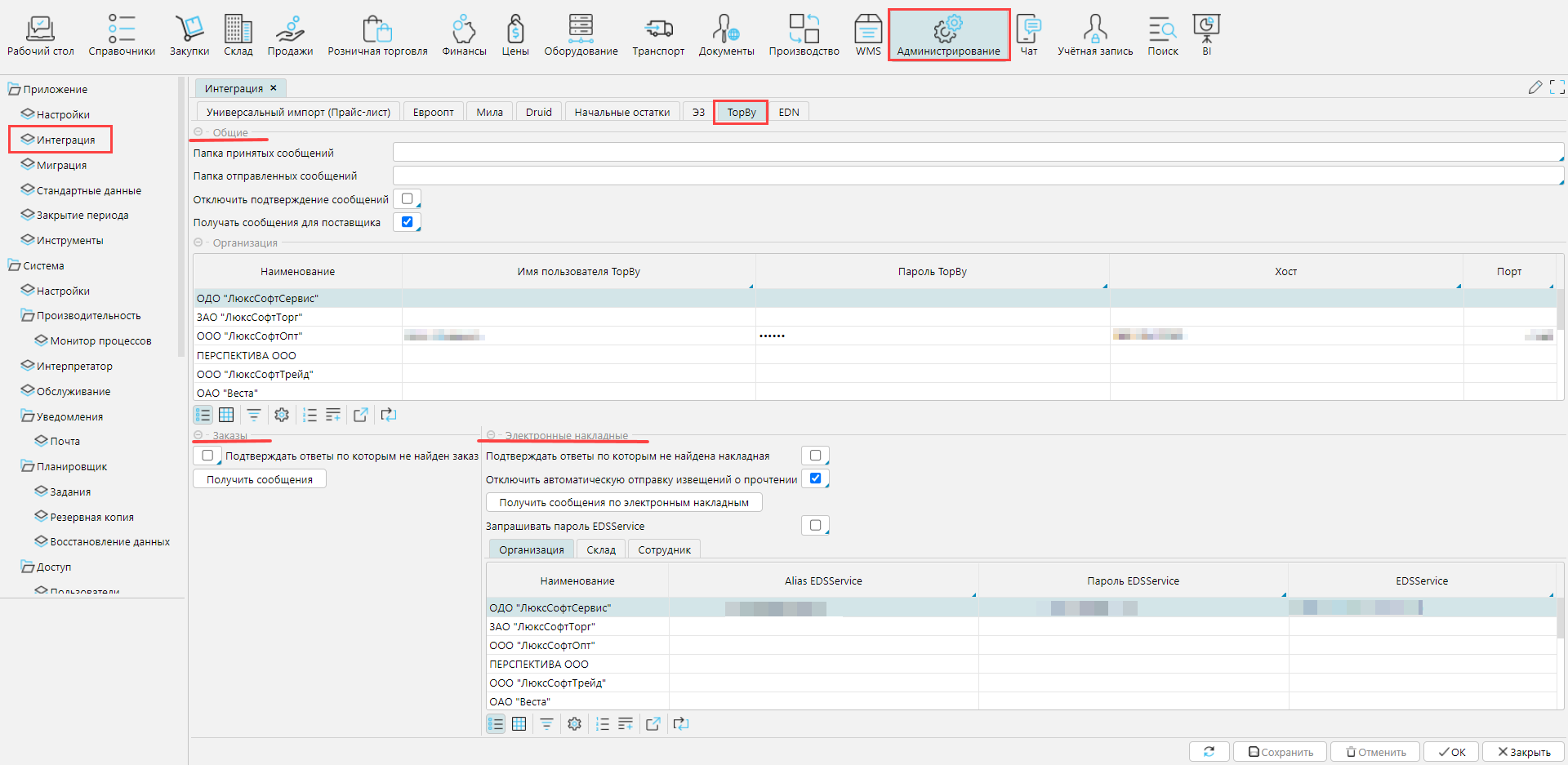
Task: Click the edit pencil icon at top right
Action: (1535, 87)
